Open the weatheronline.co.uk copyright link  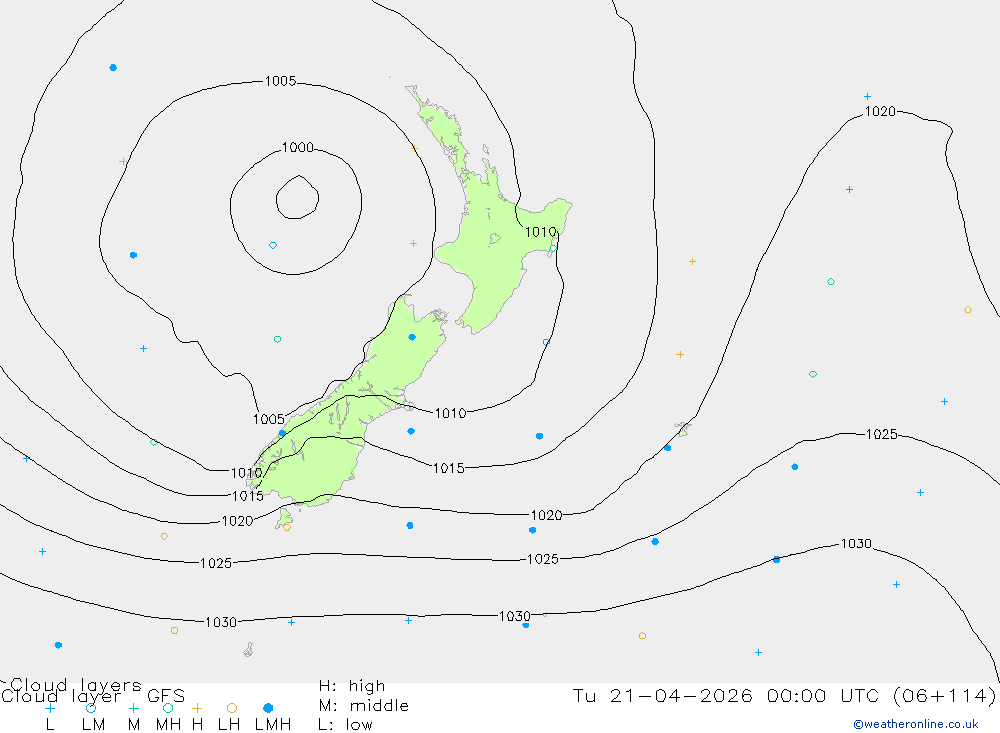pos(916,724)
